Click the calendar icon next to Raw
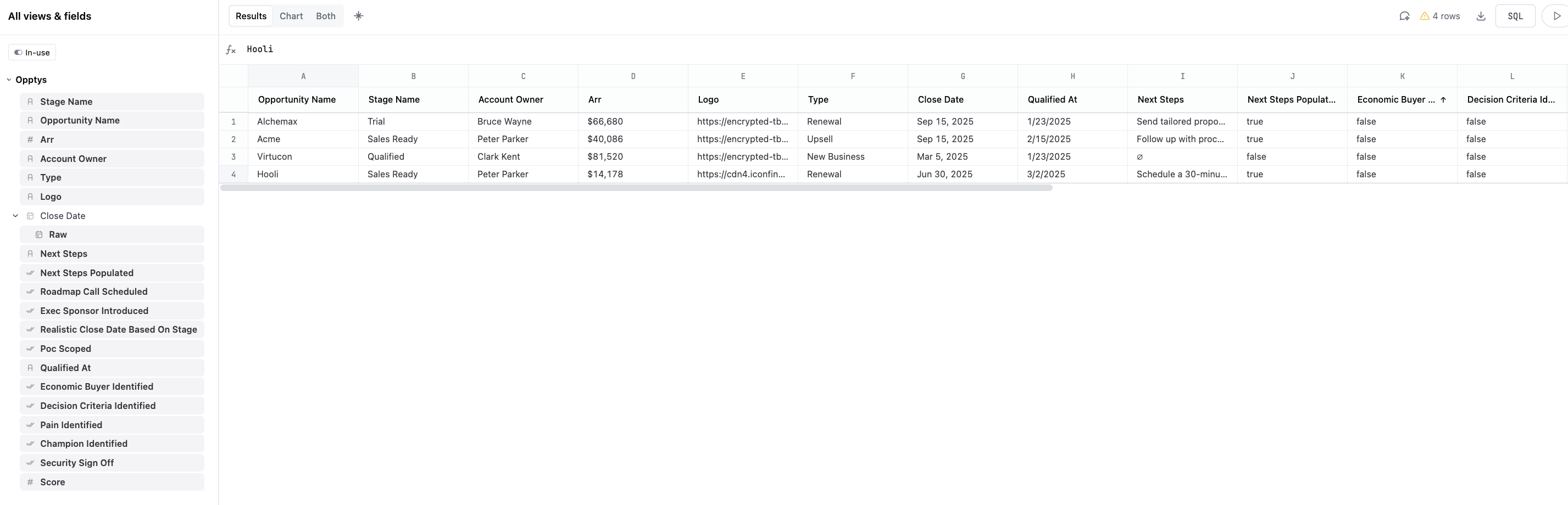This screenshot has width=1568, height=505. 39,235
